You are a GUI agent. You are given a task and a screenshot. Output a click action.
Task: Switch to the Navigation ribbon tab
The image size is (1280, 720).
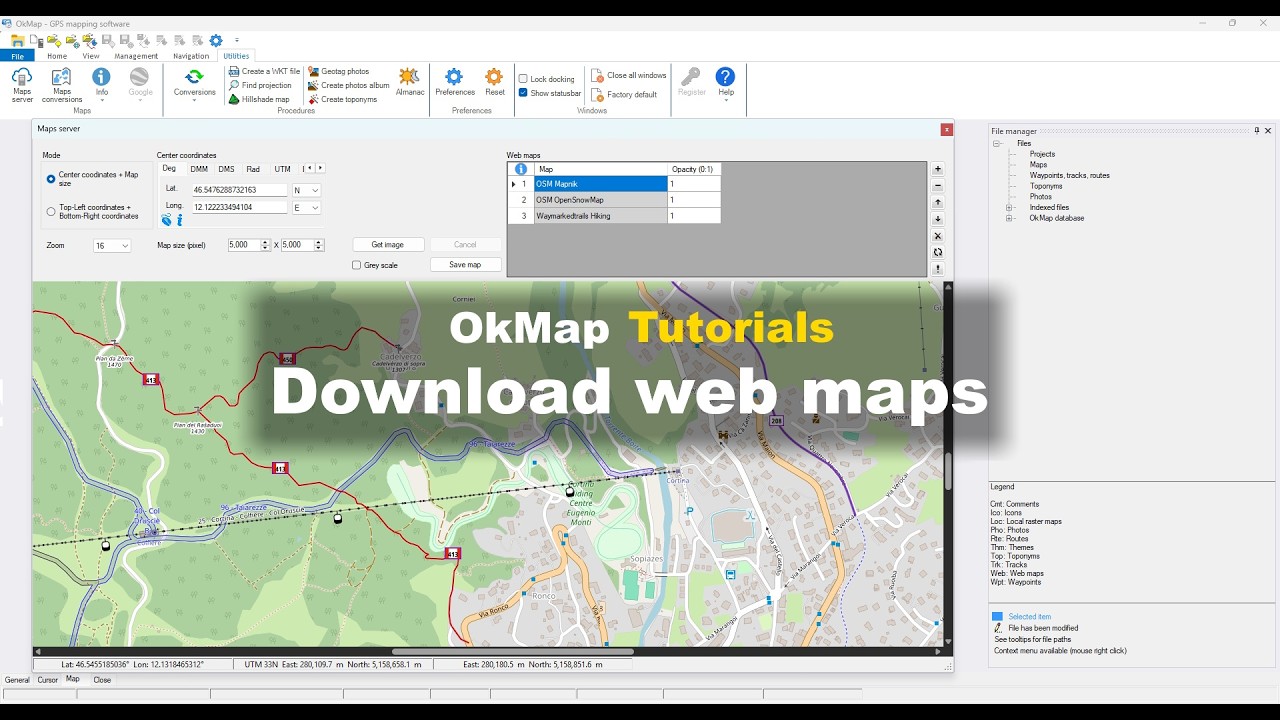191,56
